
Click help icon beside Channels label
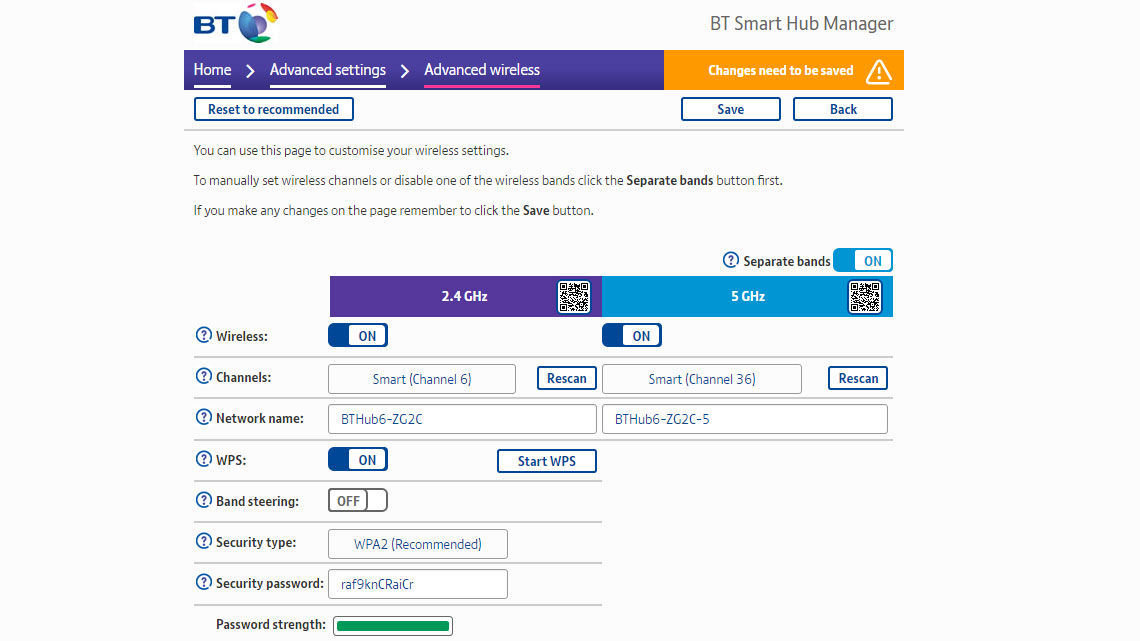(x=204, y=376)
